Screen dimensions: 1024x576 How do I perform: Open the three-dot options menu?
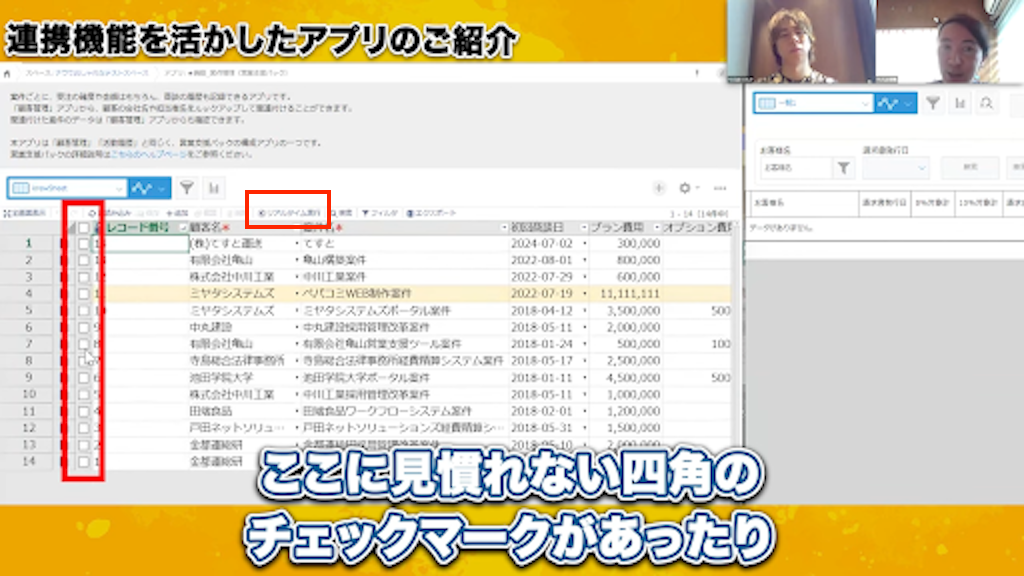(x=720, y=188)
